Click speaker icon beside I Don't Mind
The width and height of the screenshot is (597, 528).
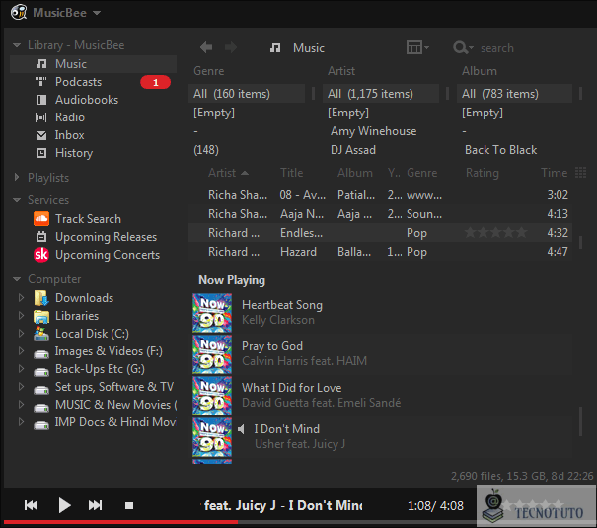tap(241, 429)
